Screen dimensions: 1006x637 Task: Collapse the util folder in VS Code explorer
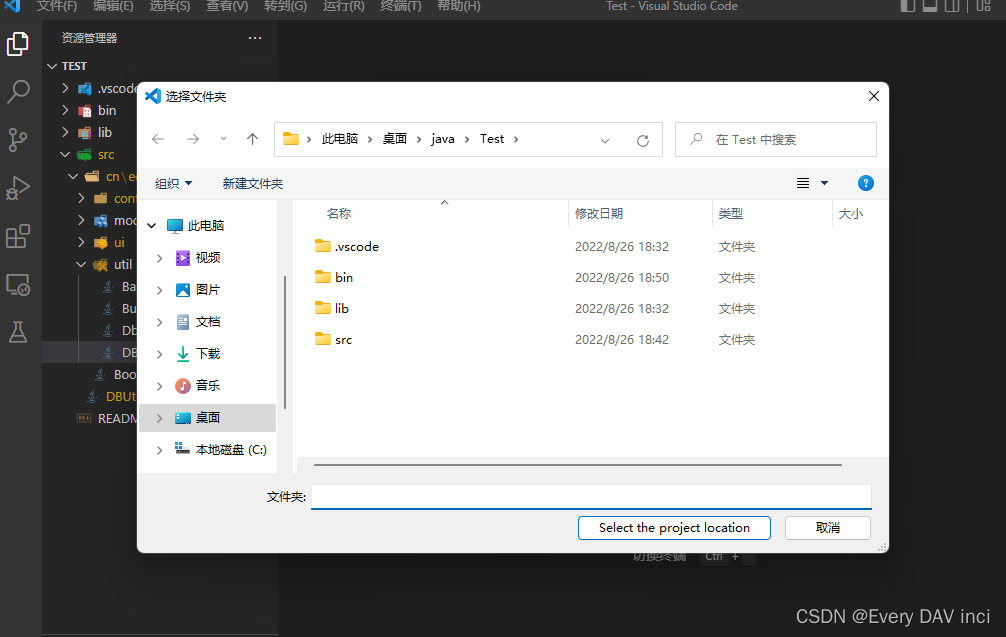click(x=81, y=264)
